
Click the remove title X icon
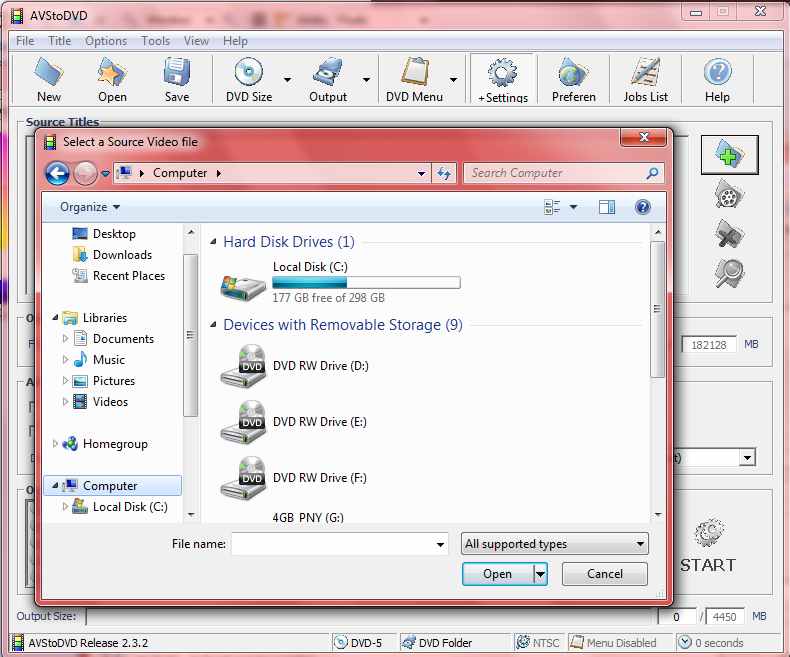coord(729,234)
